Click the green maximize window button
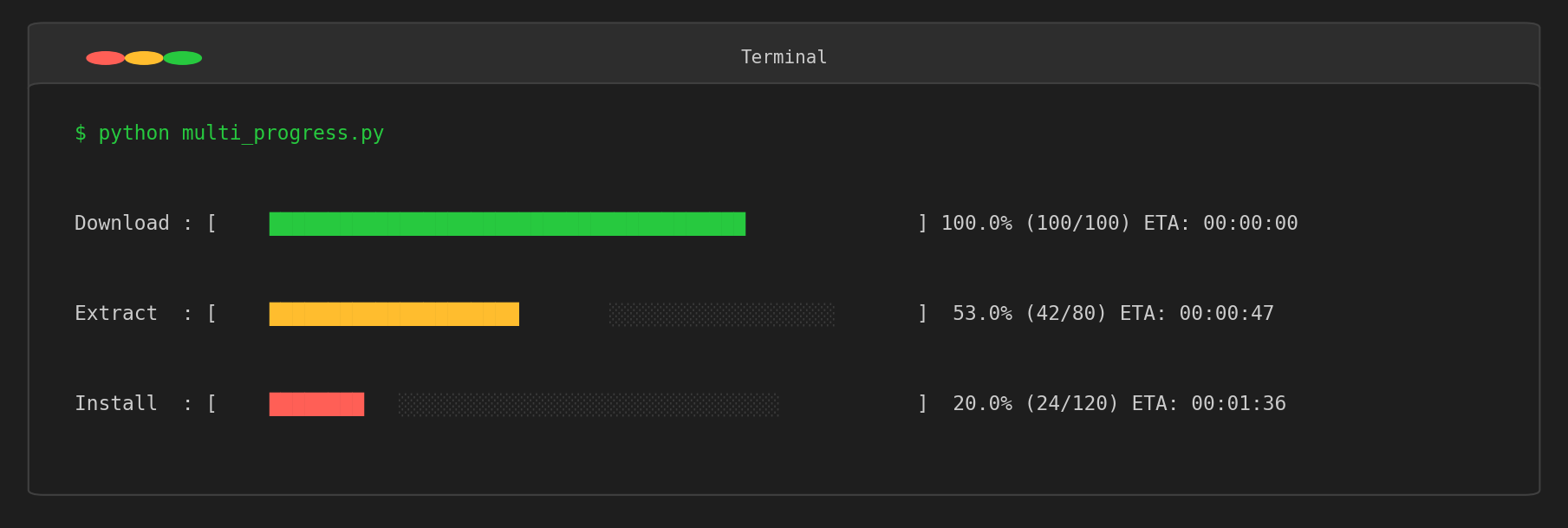1568x528 pixels. [183, 58]
